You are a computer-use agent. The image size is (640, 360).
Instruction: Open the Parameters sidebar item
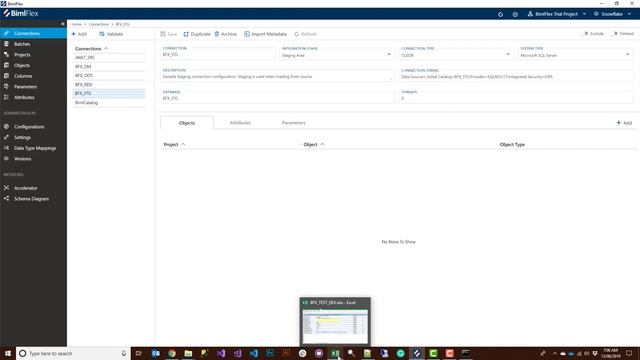pos(25,87)
